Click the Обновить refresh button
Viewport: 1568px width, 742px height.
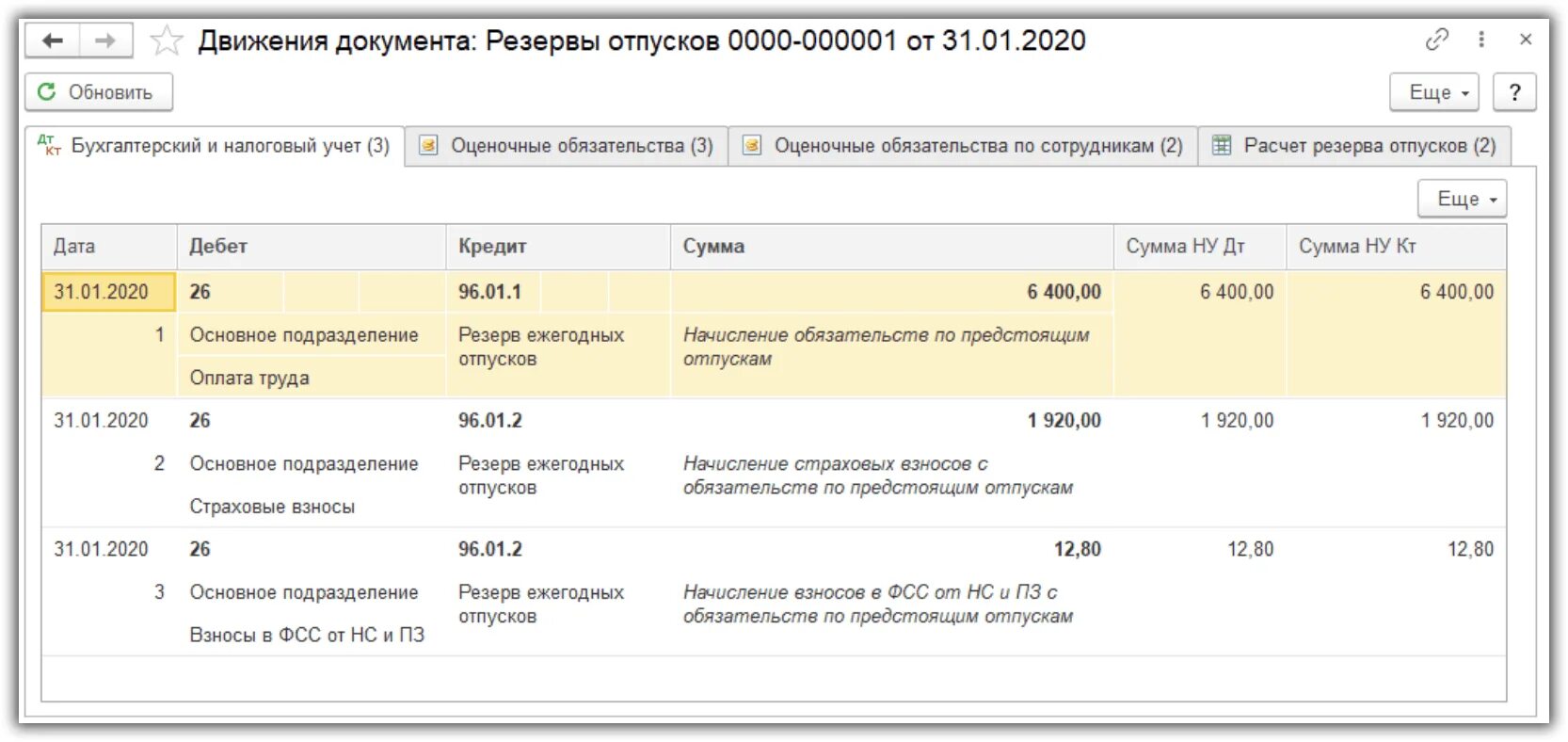click(99, 92)
